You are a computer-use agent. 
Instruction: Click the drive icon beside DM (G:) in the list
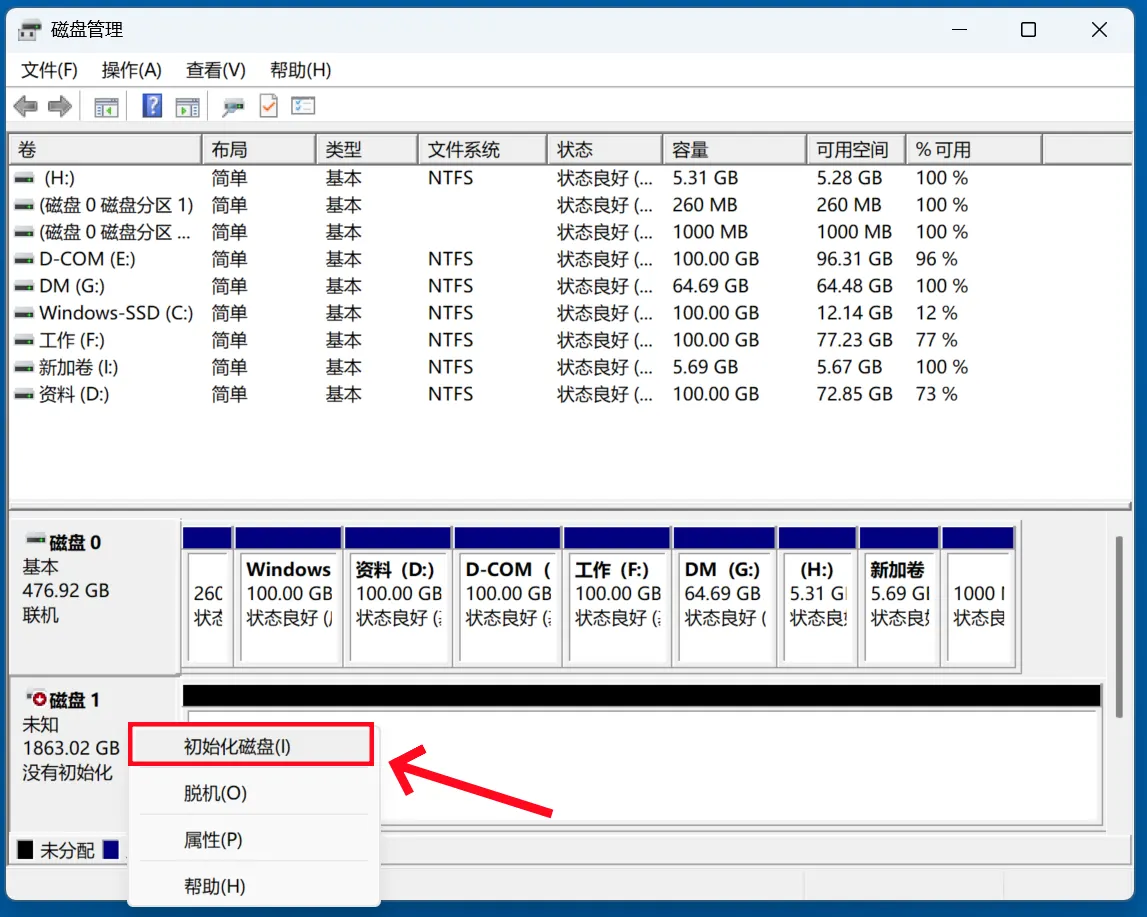coord(24,287)
